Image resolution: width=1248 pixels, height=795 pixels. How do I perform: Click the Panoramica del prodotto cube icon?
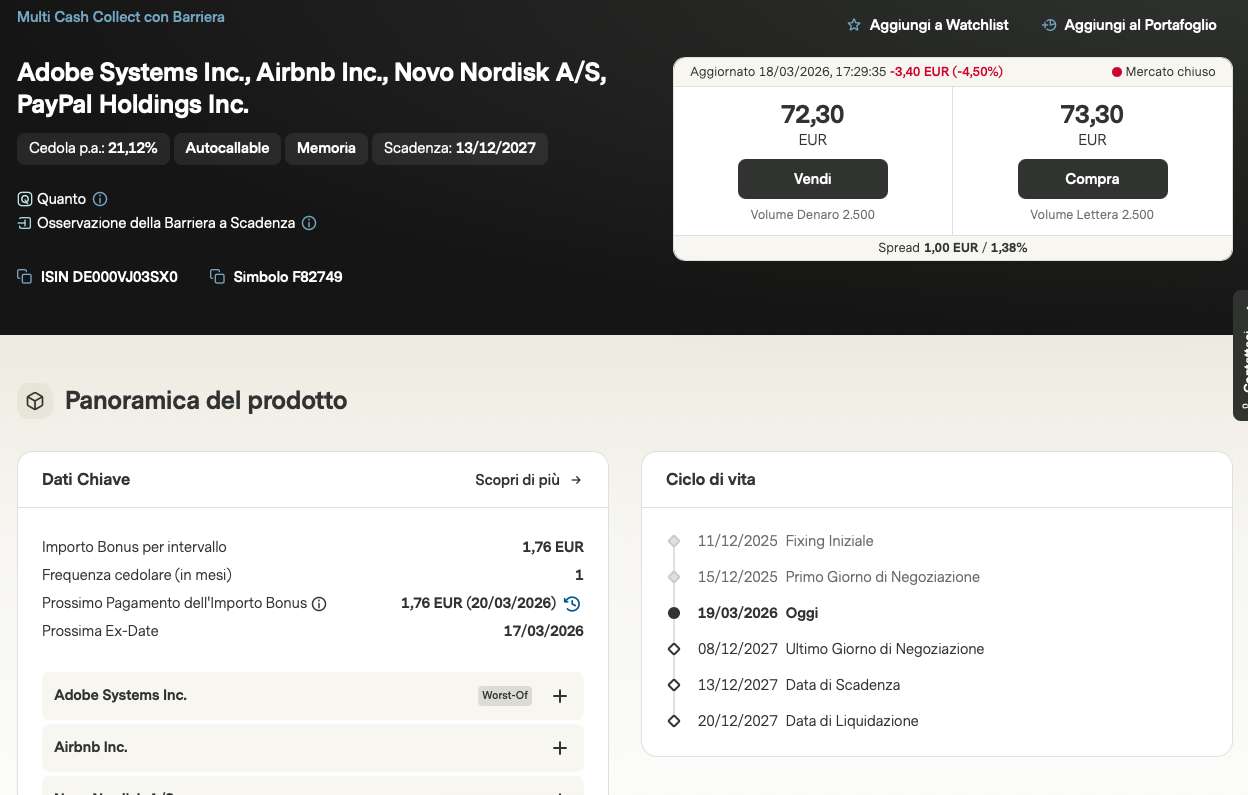(x=35, y=401)
